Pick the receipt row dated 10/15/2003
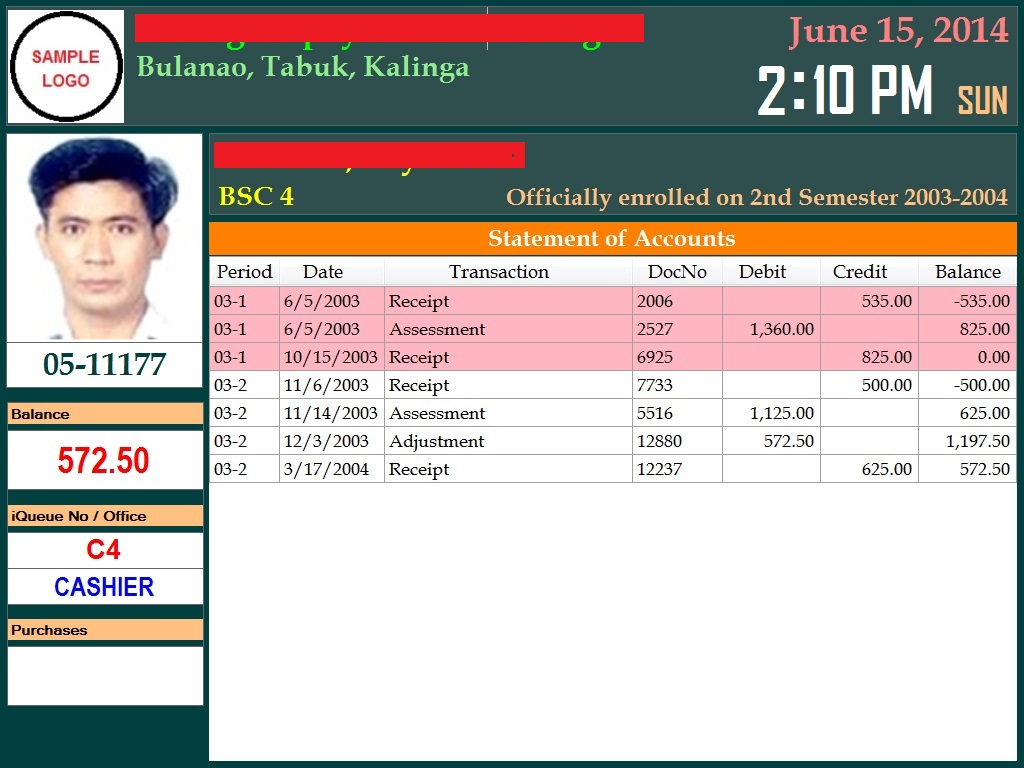 pos(500,357)
